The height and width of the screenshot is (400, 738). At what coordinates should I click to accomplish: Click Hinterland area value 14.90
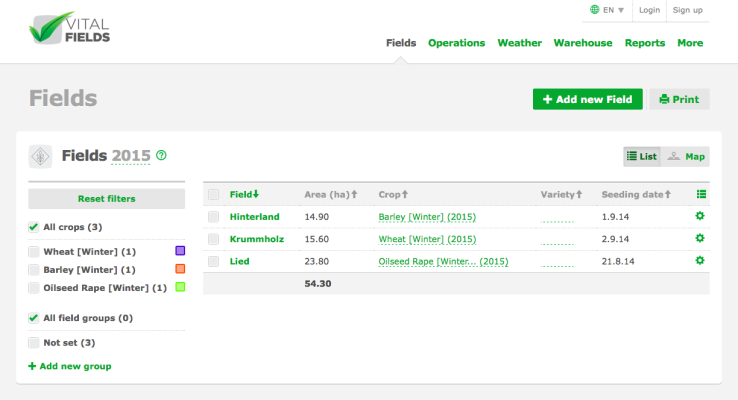click(317, 217)
